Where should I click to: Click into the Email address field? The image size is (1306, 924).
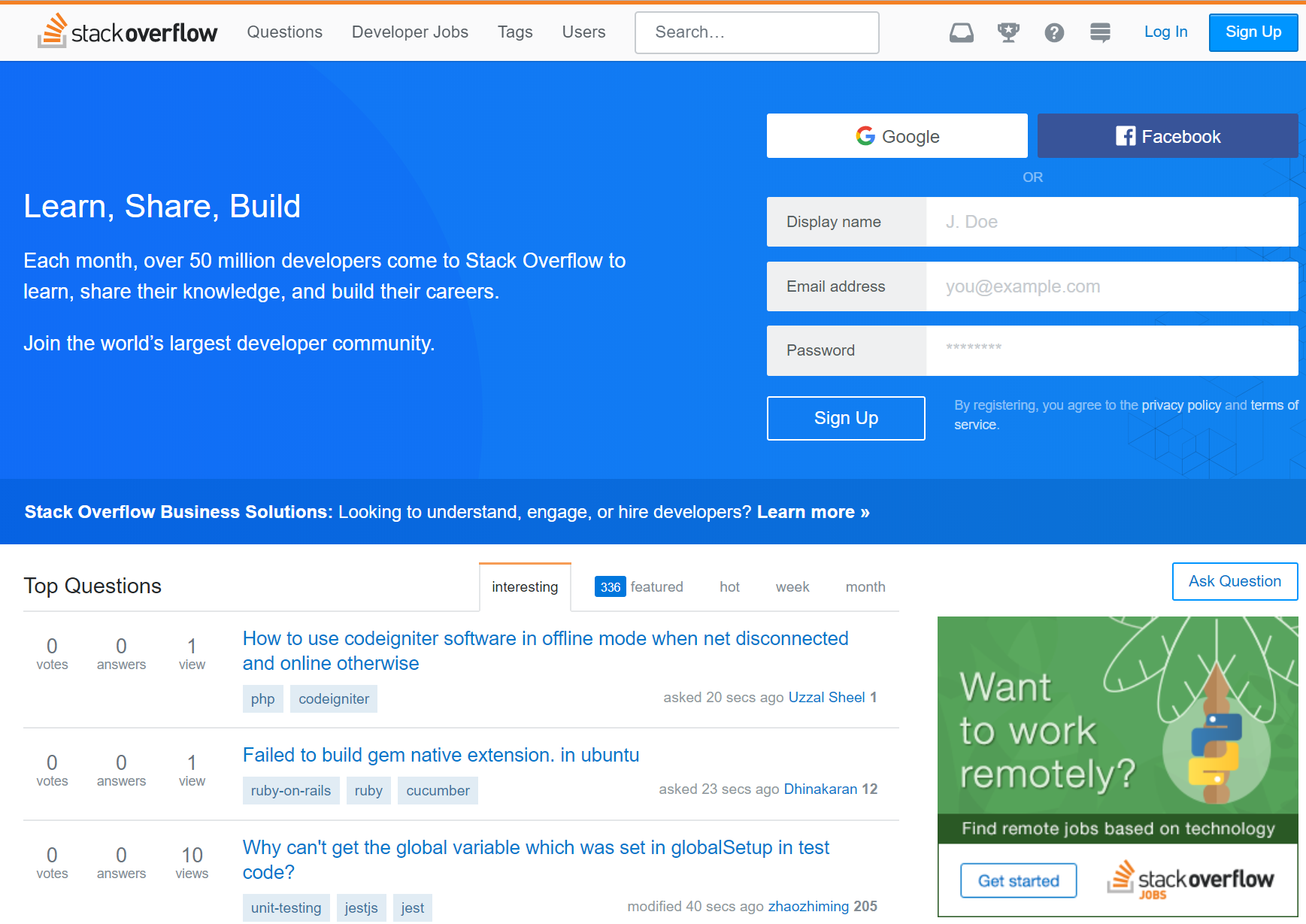pos(1111,286)
